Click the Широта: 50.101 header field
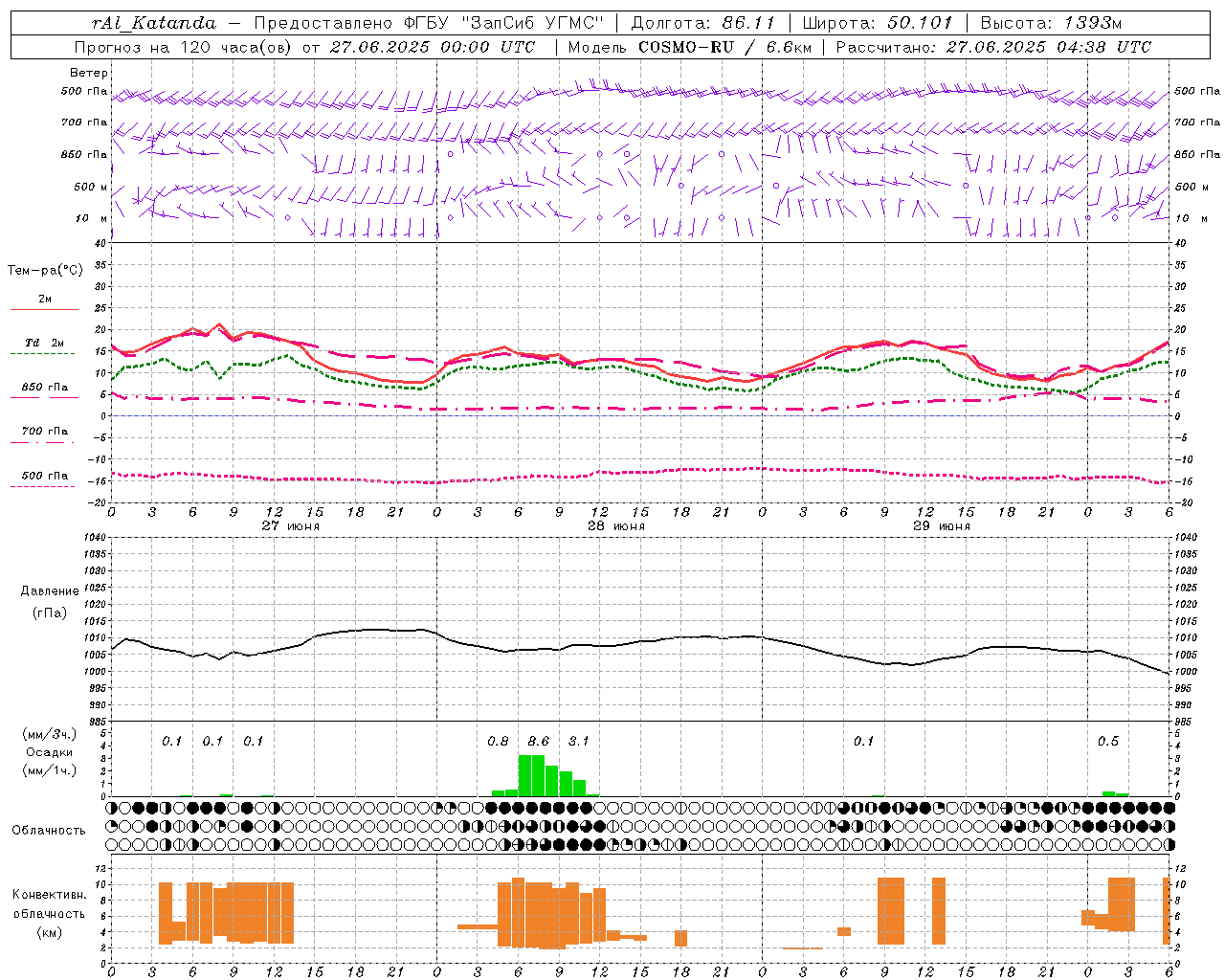The height and width of the screenshot is (980, 1225). pos(878,23)
